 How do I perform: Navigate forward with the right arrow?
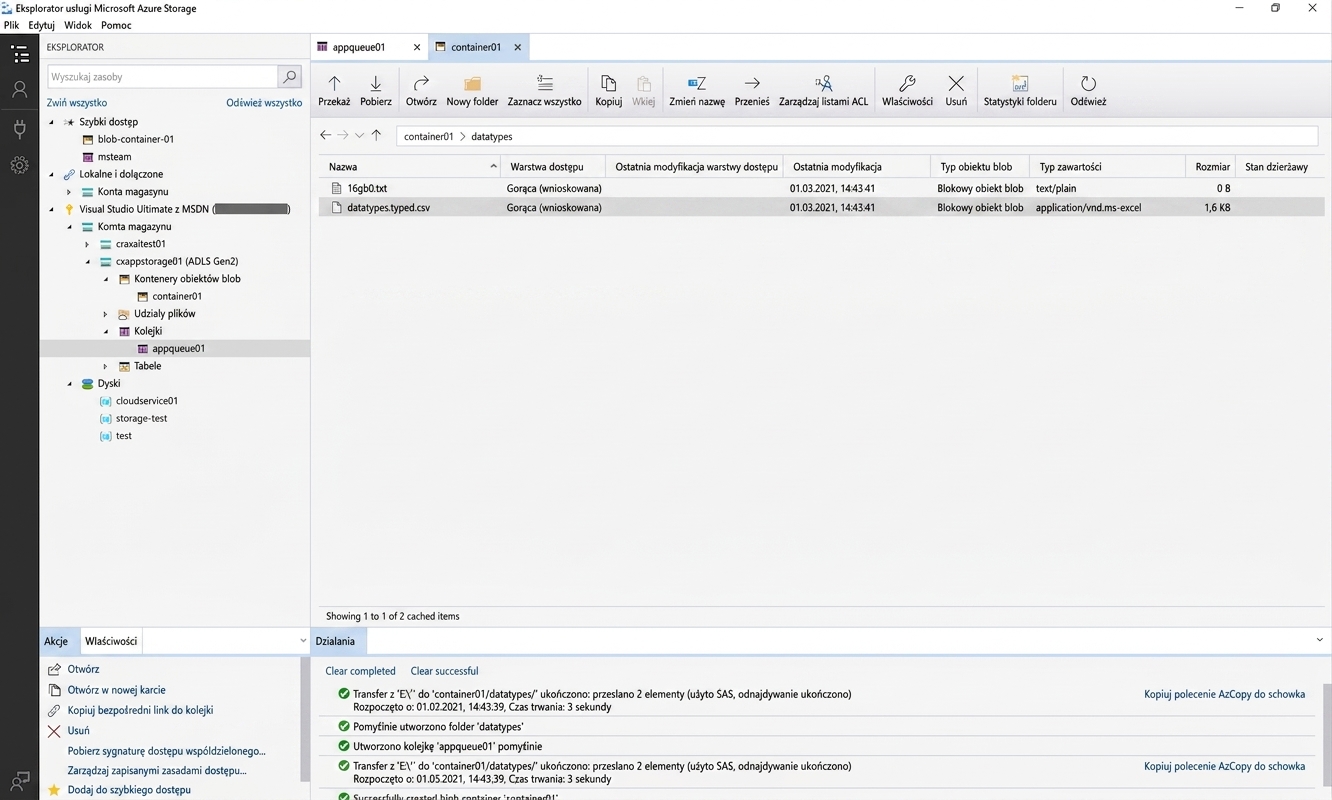click(x=342, y=135)
